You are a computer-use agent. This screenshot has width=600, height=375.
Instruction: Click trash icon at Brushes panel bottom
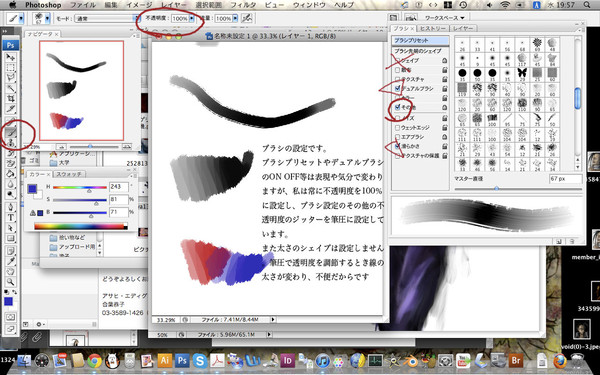point(572,241)
